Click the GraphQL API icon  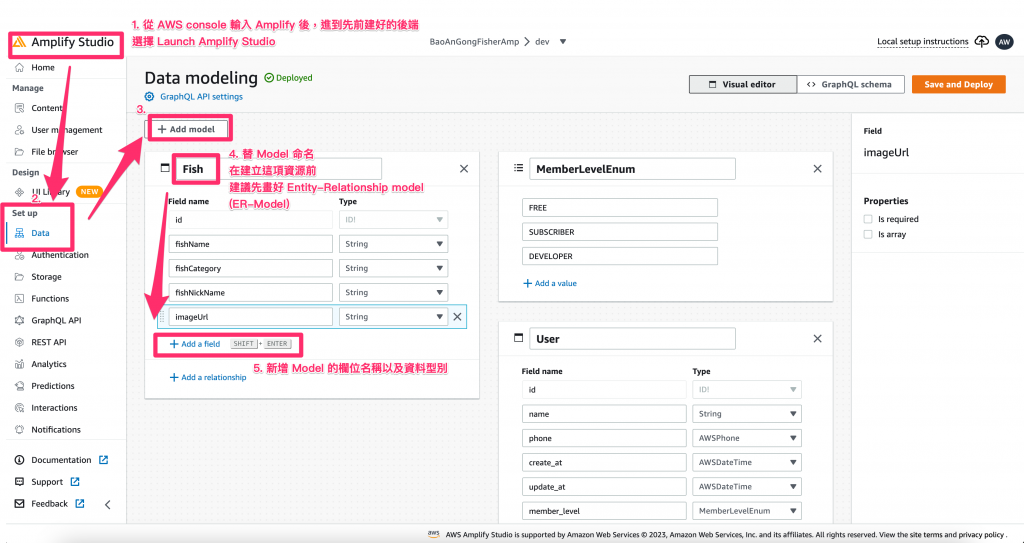(20, 321)
